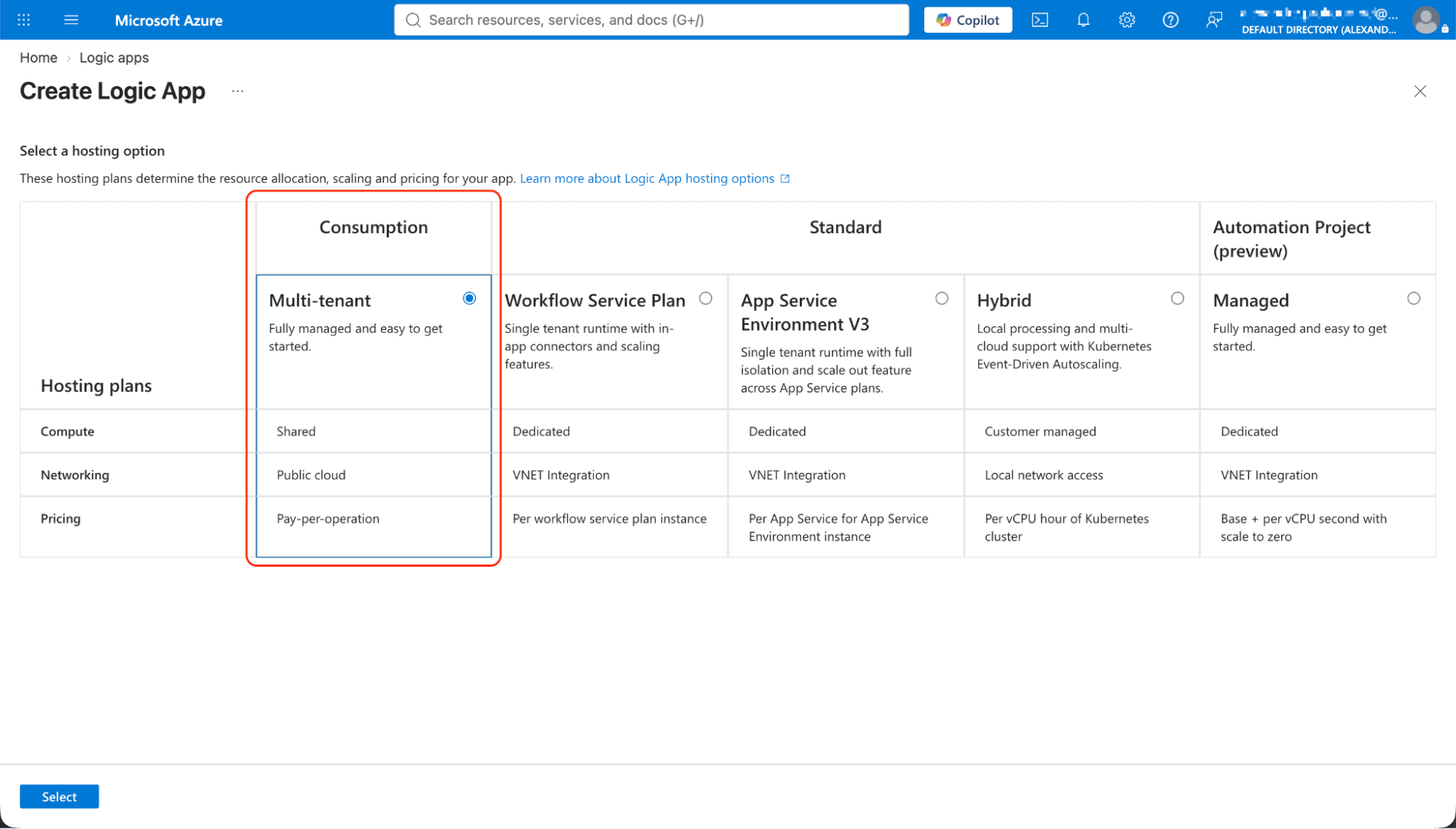This screenshot has height=829, width=1456.
Task: Open the notifications bell
Action: 1083,20
